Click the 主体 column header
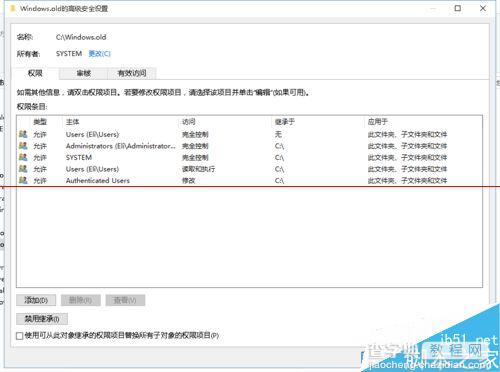This screenshot has width=500, height=372. (73, 122)
